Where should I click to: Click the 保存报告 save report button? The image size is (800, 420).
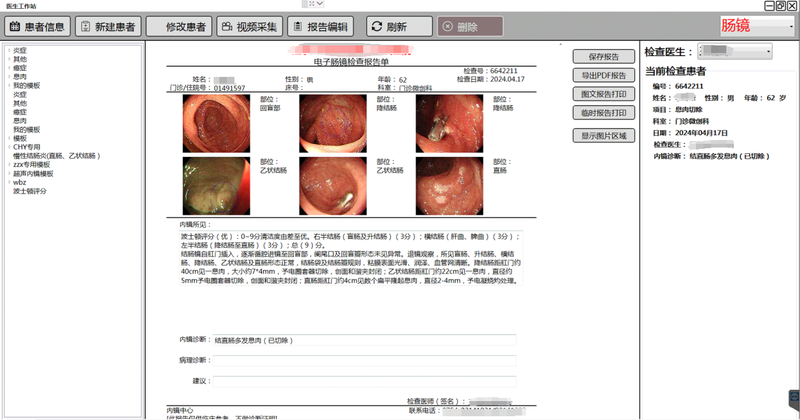(604, 57)
